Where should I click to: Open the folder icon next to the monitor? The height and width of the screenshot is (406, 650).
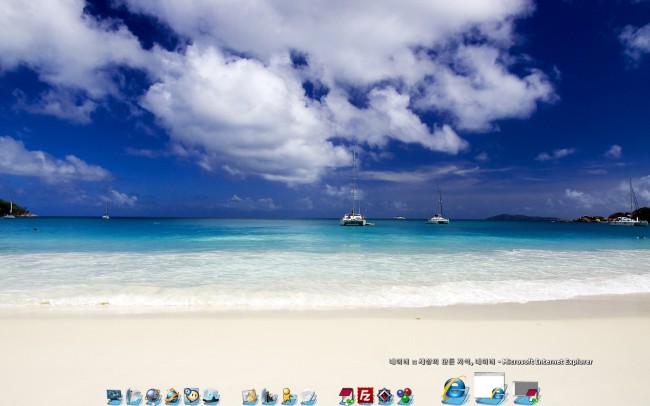point(134,397)
